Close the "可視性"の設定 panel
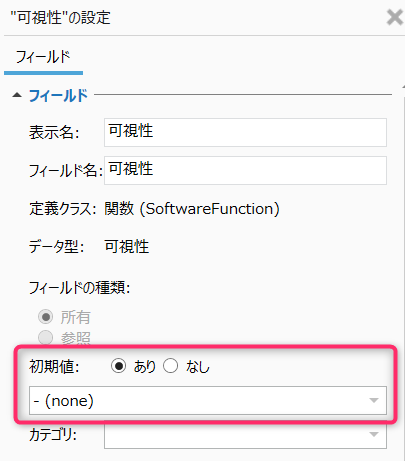The height and width of the screenshot is (461, 405). tap(395, 17)
